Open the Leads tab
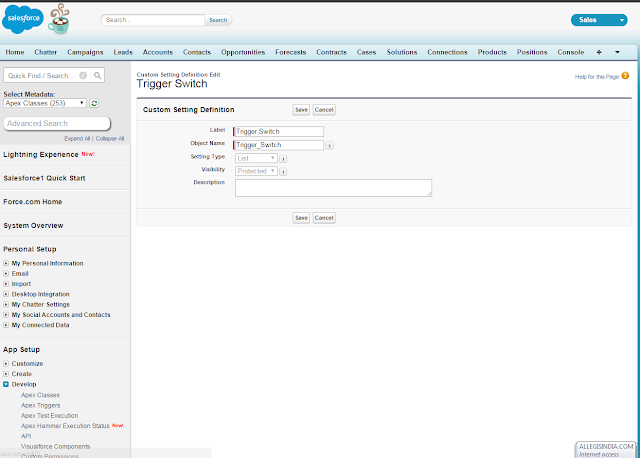Screen dimensions: 640x458 (x=123, y=52)
